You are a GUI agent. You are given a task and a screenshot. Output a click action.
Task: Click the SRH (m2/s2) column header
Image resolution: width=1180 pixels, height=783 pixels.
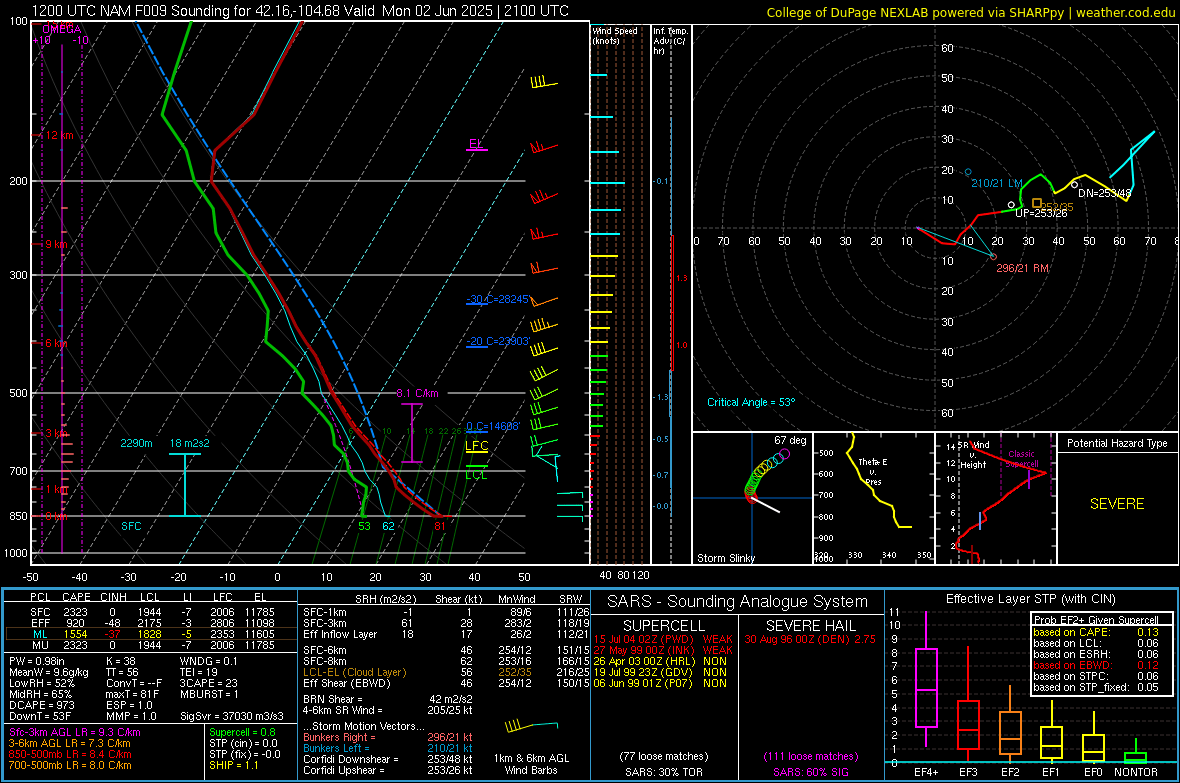coord(385,599)
